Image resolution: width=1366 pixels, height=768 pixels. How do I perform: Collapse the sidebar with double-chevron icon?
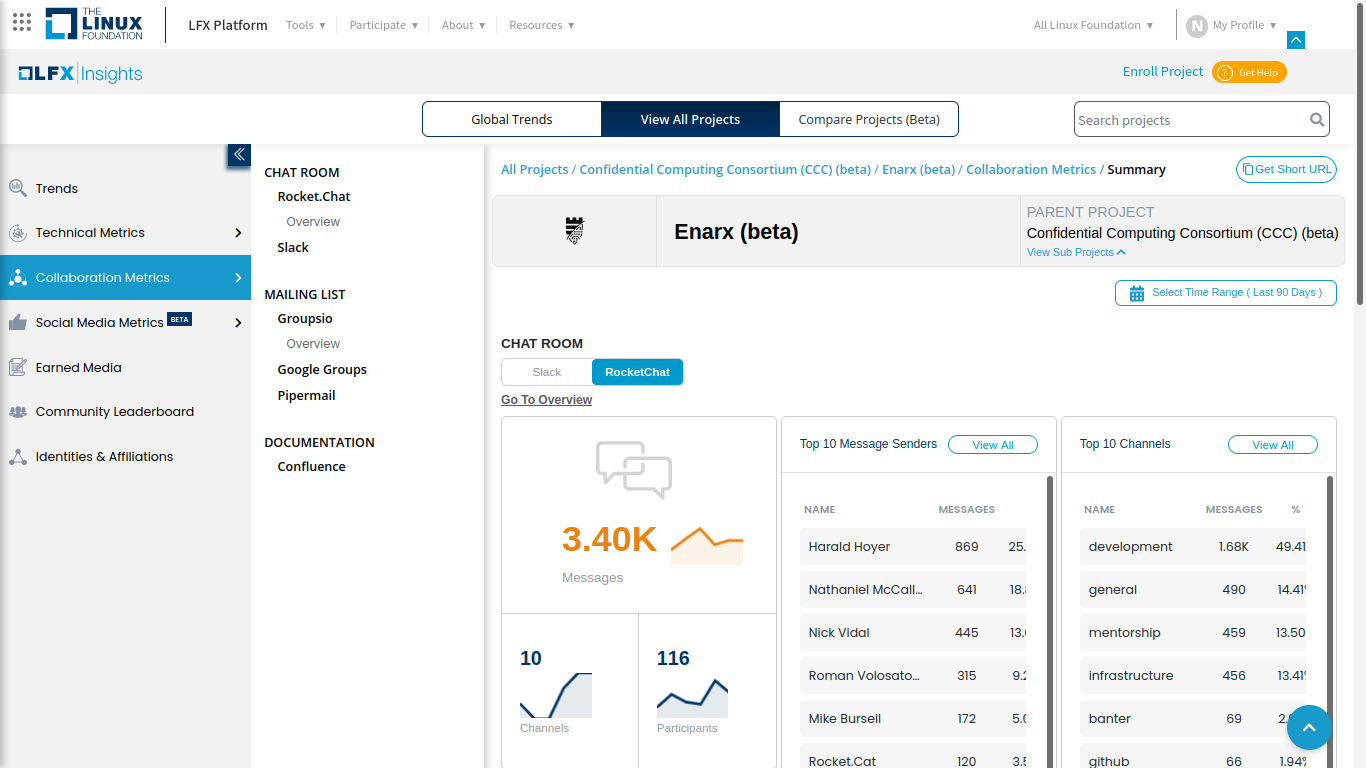239,154
